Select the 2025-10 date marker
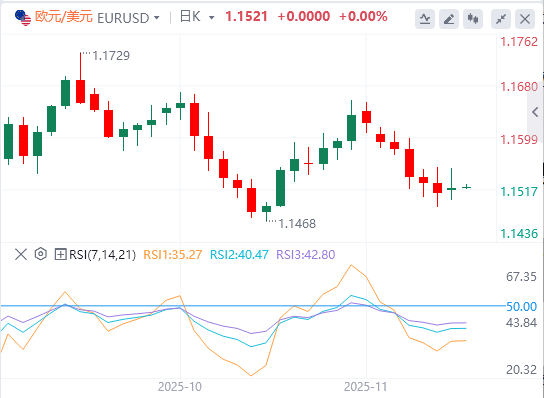Image resolution: width=544 pixels, height=398 pixels. click(x=180, y=387)
